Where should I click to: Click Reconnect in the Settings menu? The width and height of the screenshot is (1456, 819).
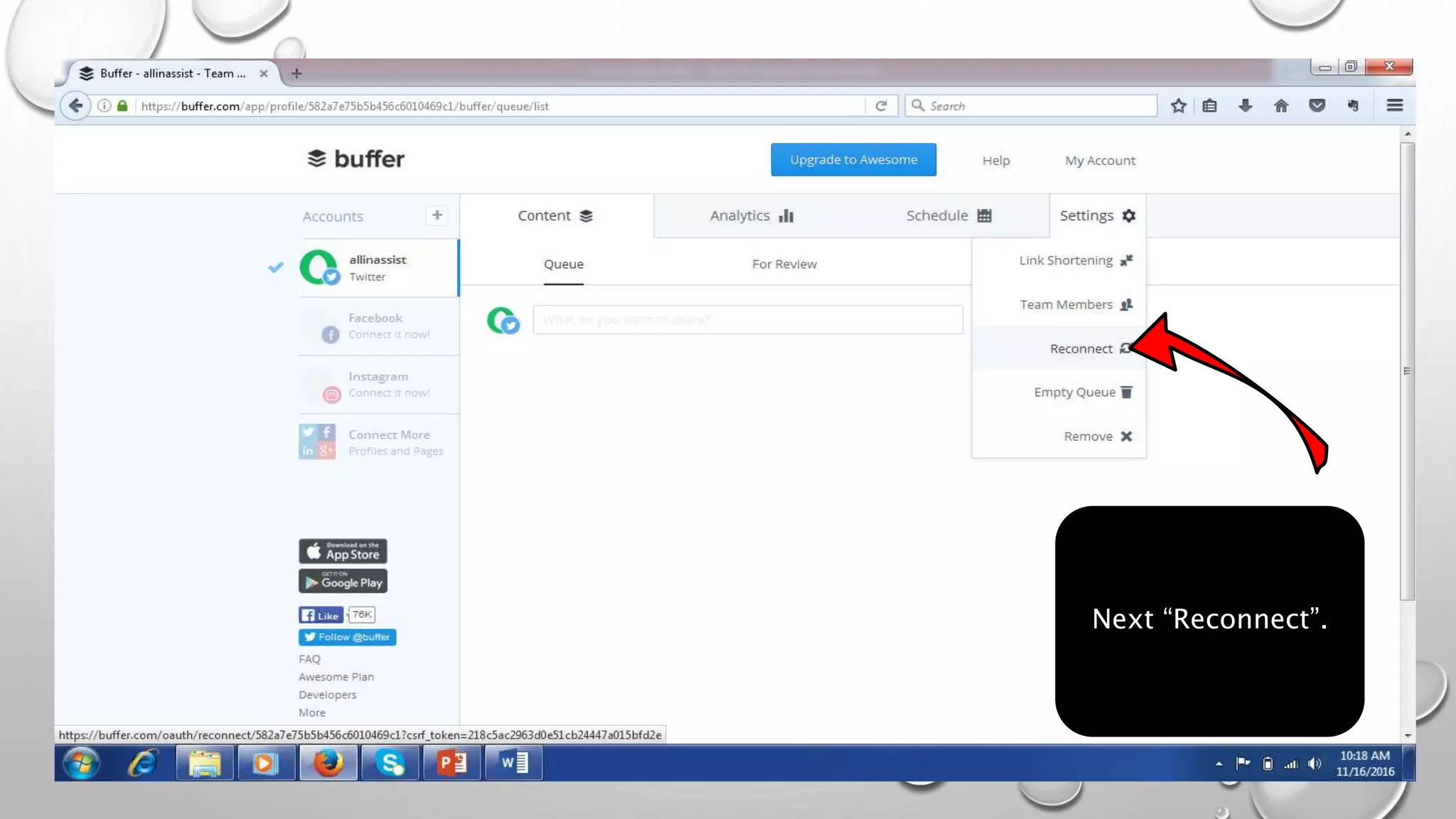[1081, 349]
